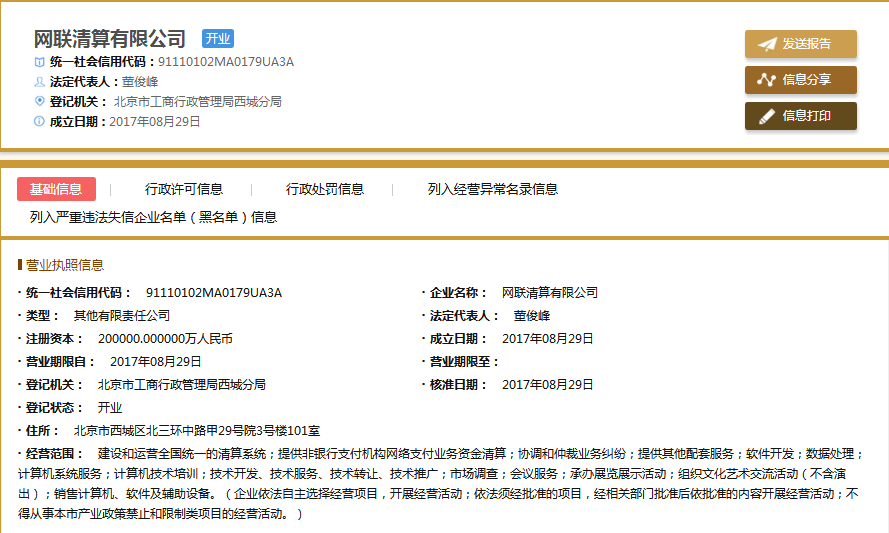View the 列入严重违法失信企业名单（黑名单）信息 tab
Screen dimensions: 889x533
pos(153,217)
